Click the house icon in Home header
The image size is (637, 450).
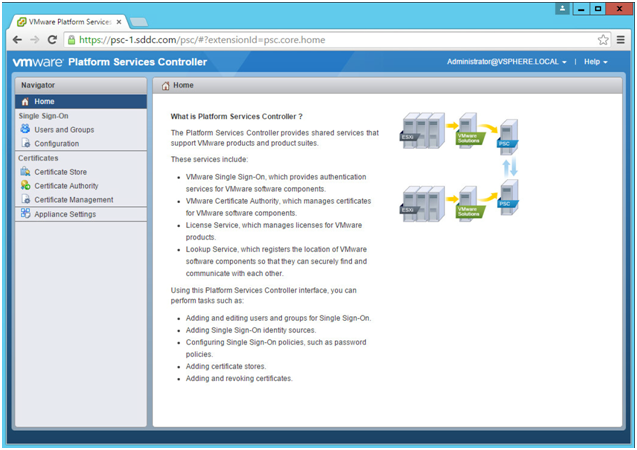165,86
